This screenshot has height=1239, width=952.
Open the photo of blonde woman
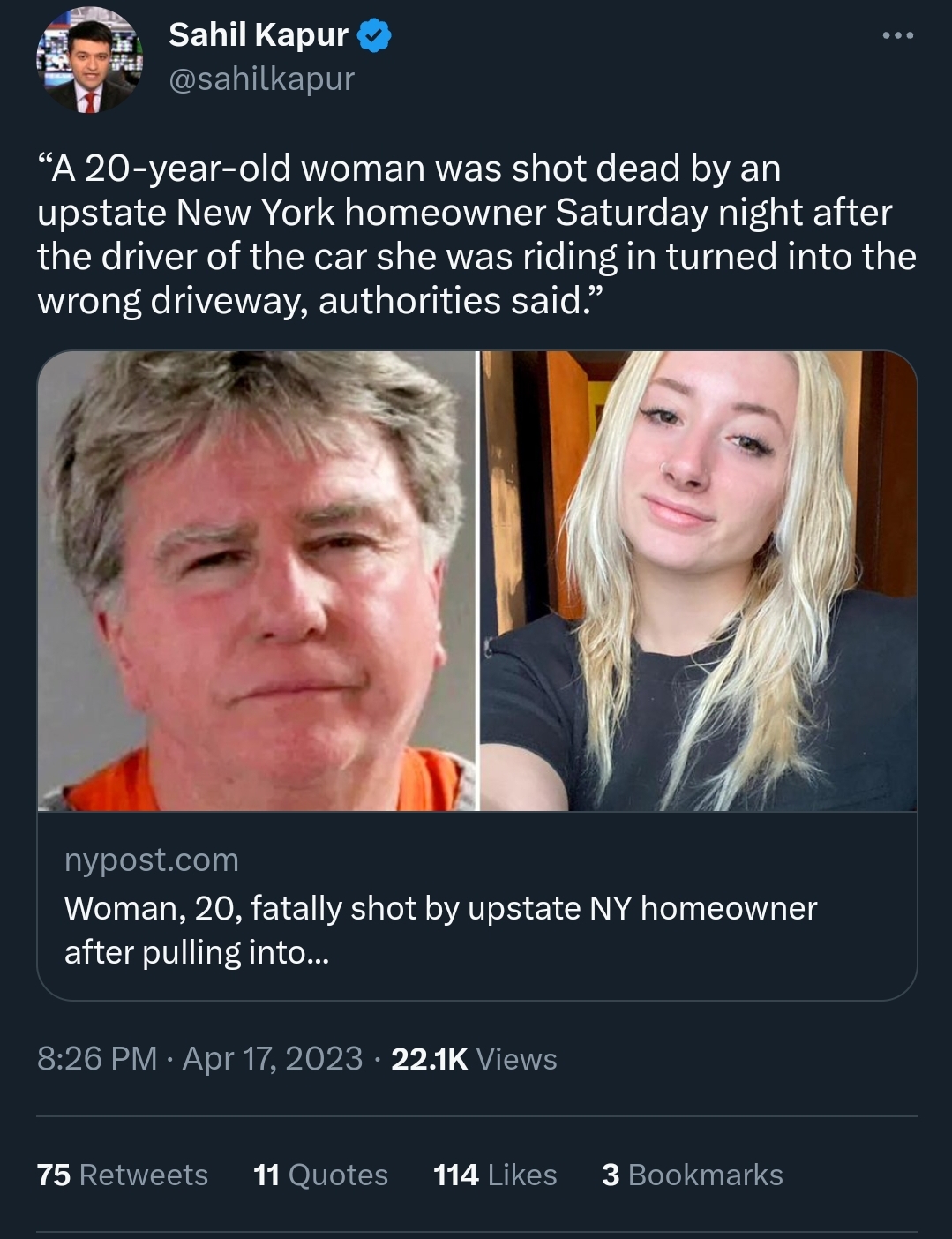(699, 581)
